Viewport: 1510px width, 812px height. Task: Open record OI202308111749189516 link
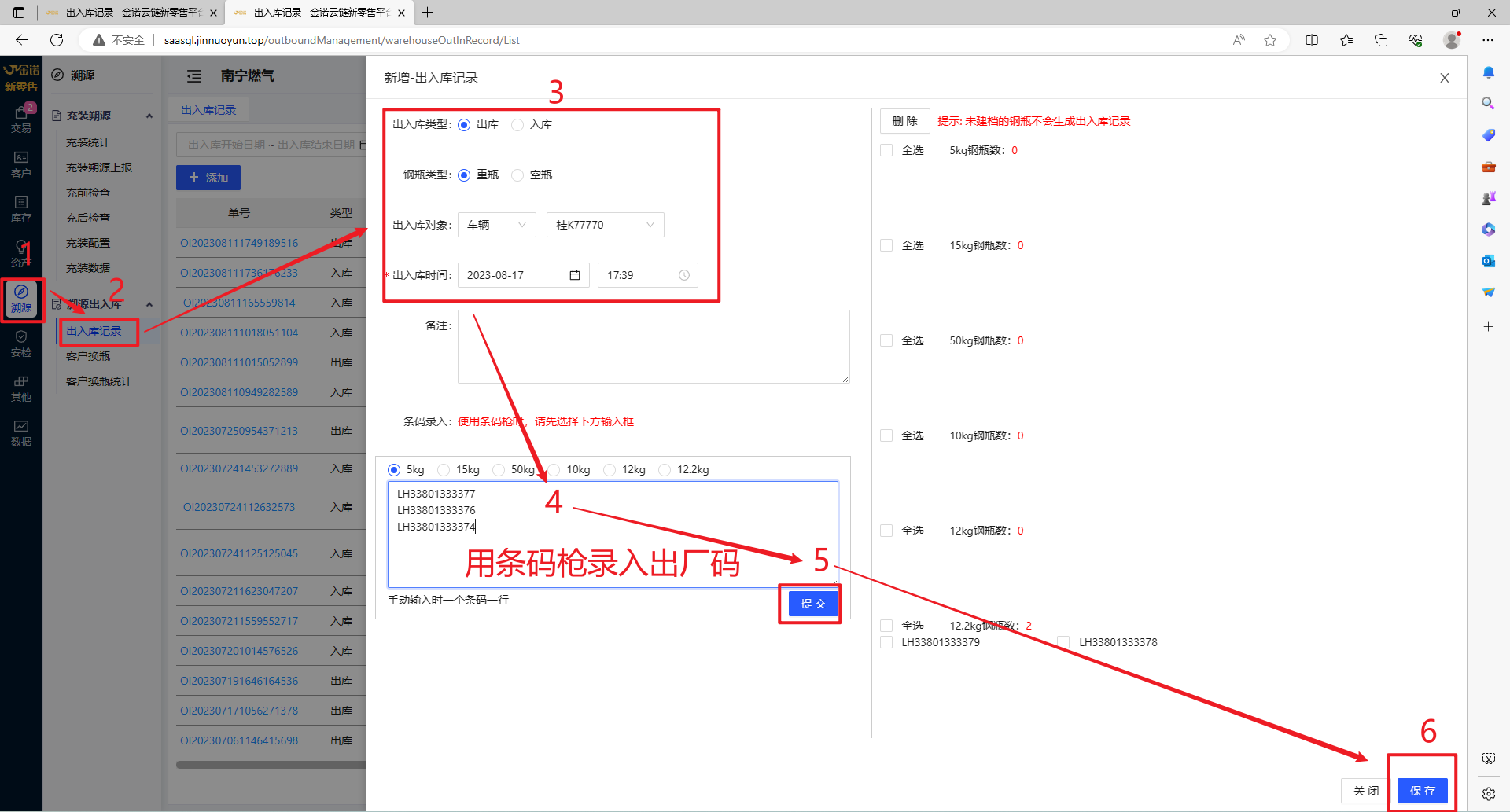239,244
